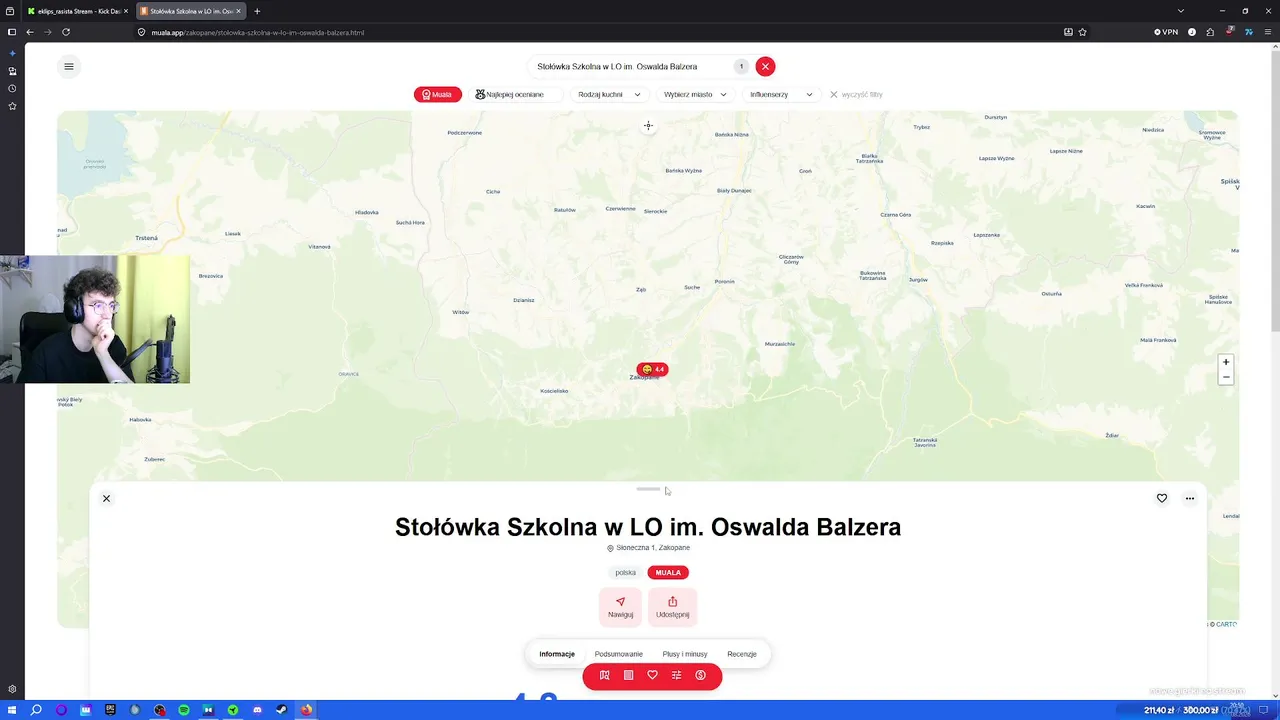Open a new browser tab

pos(257,11)
